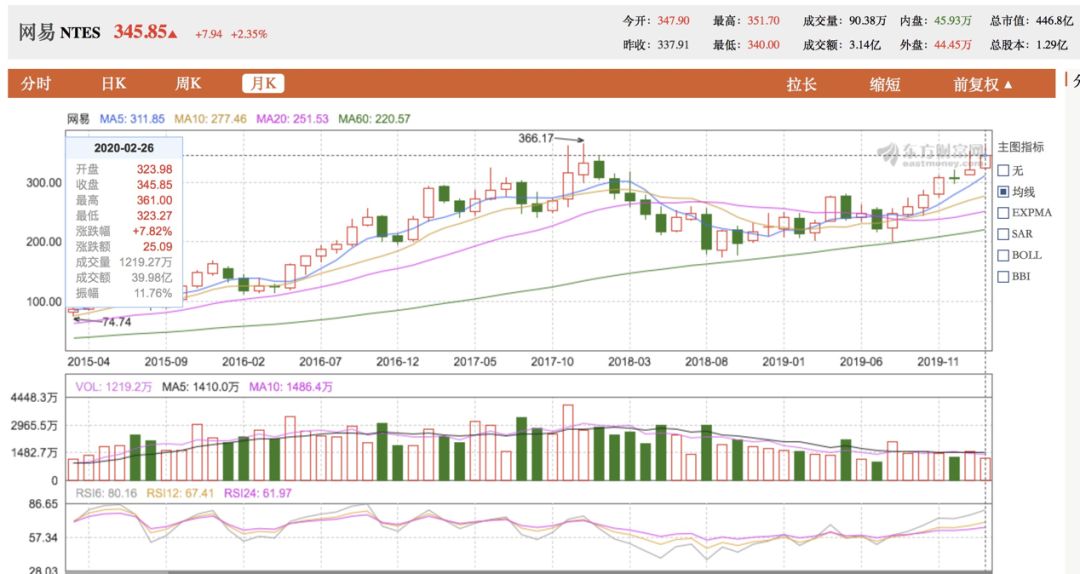This screenshot has height=574, width=1080.
Task: Click the 振幅 11.76% tooltip row
Action: 124,293
